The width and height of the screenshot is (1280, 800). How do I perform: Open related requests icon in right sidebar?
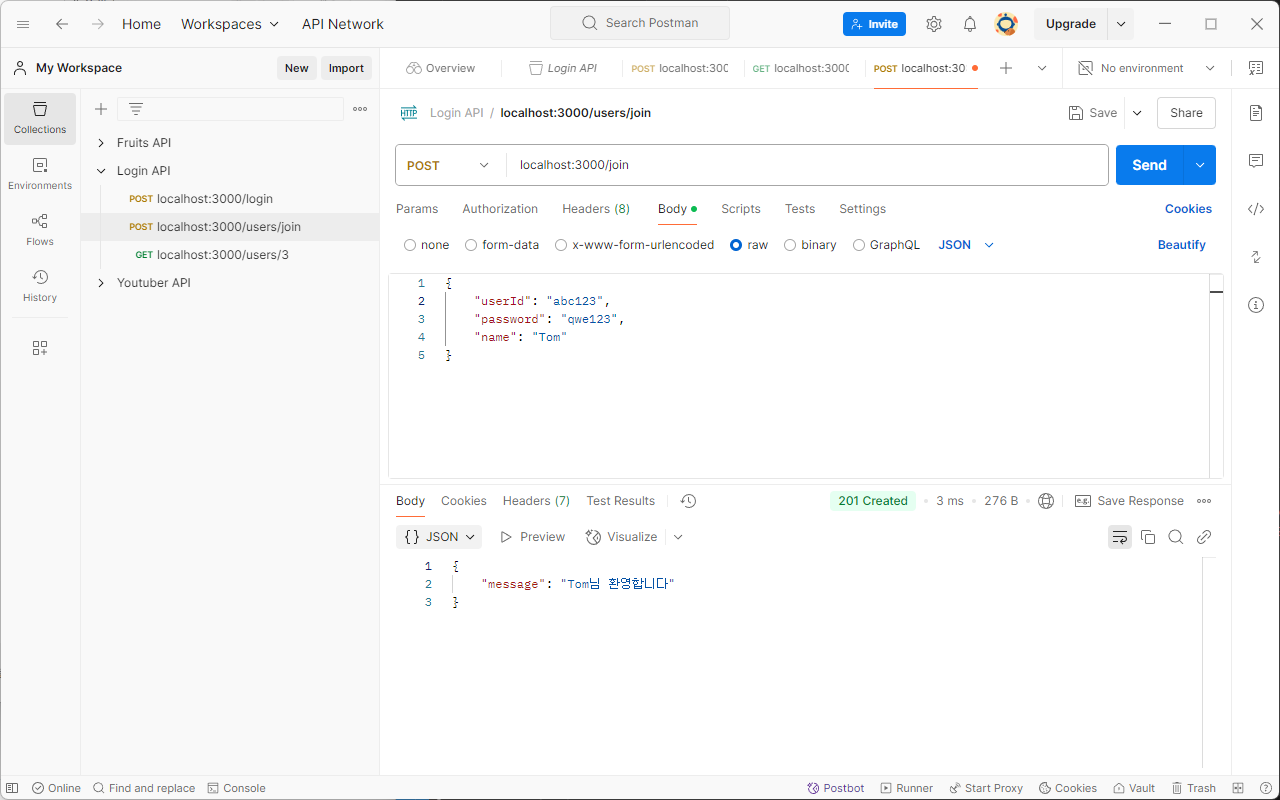(x=1256, y=257)
